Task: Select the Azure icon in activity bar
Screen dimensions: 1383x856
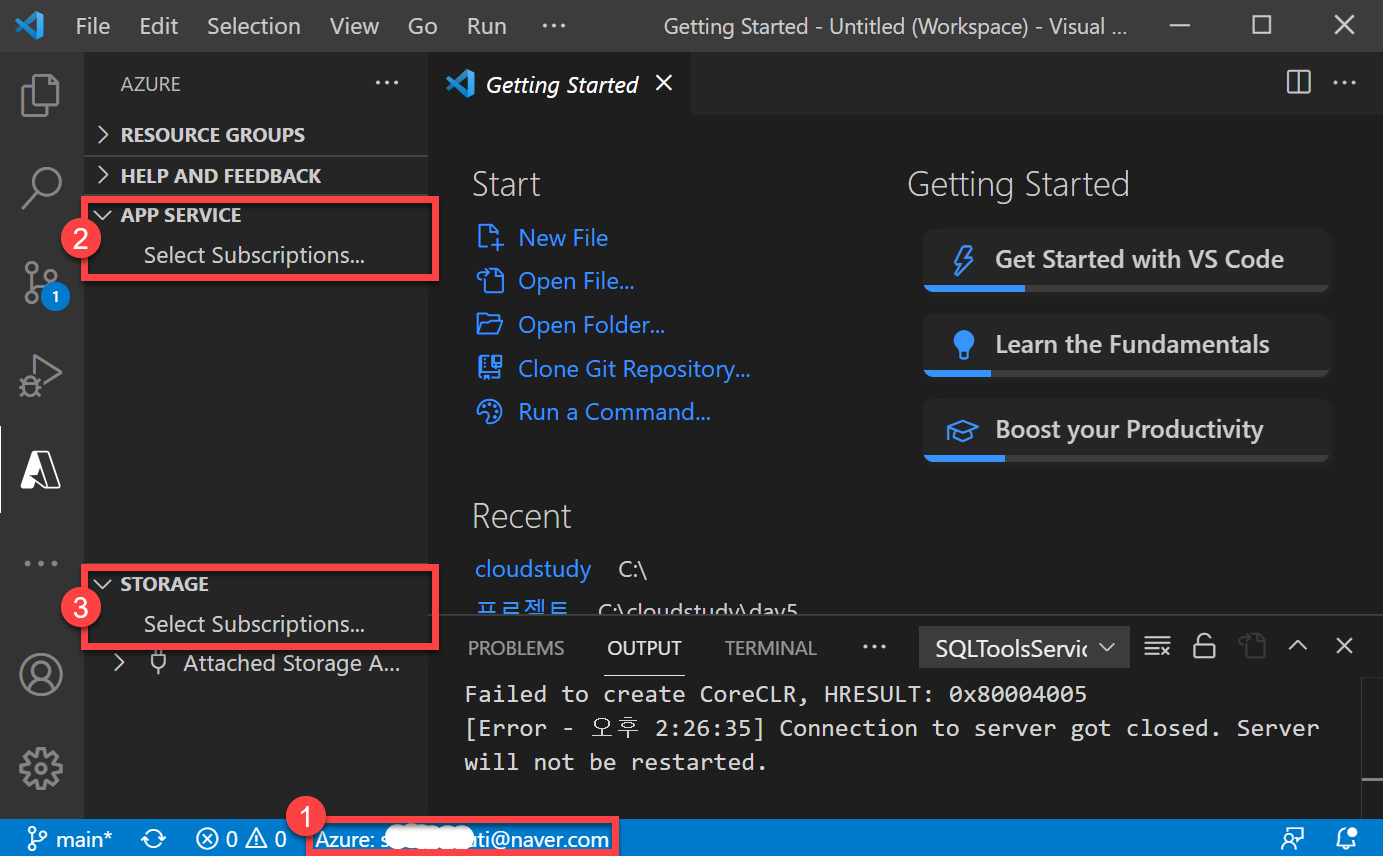Action: click(x=41, y=469)
